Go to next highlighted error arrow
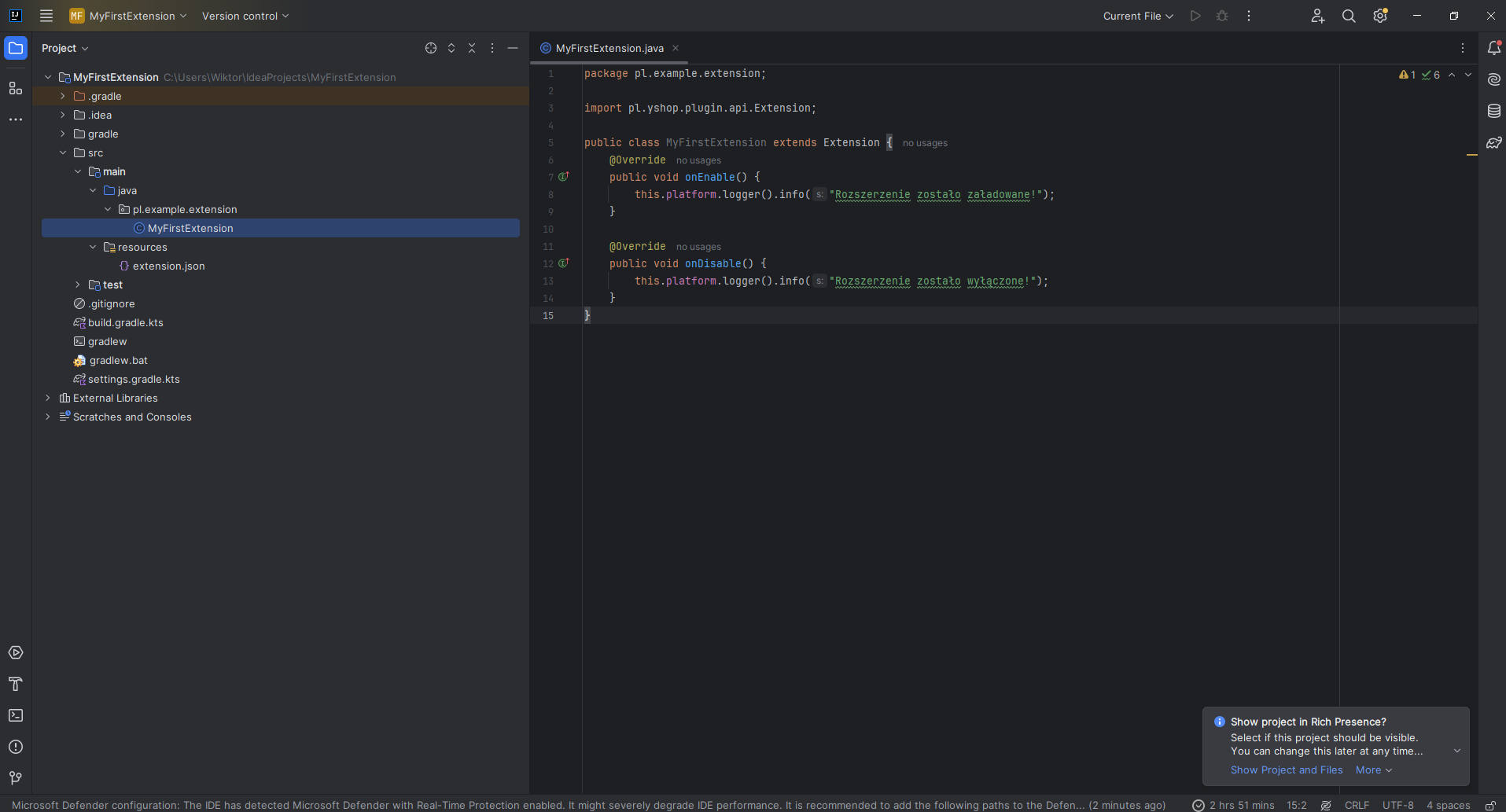The width and height of the screenshot is (1506, 812). click(1468, 75)
